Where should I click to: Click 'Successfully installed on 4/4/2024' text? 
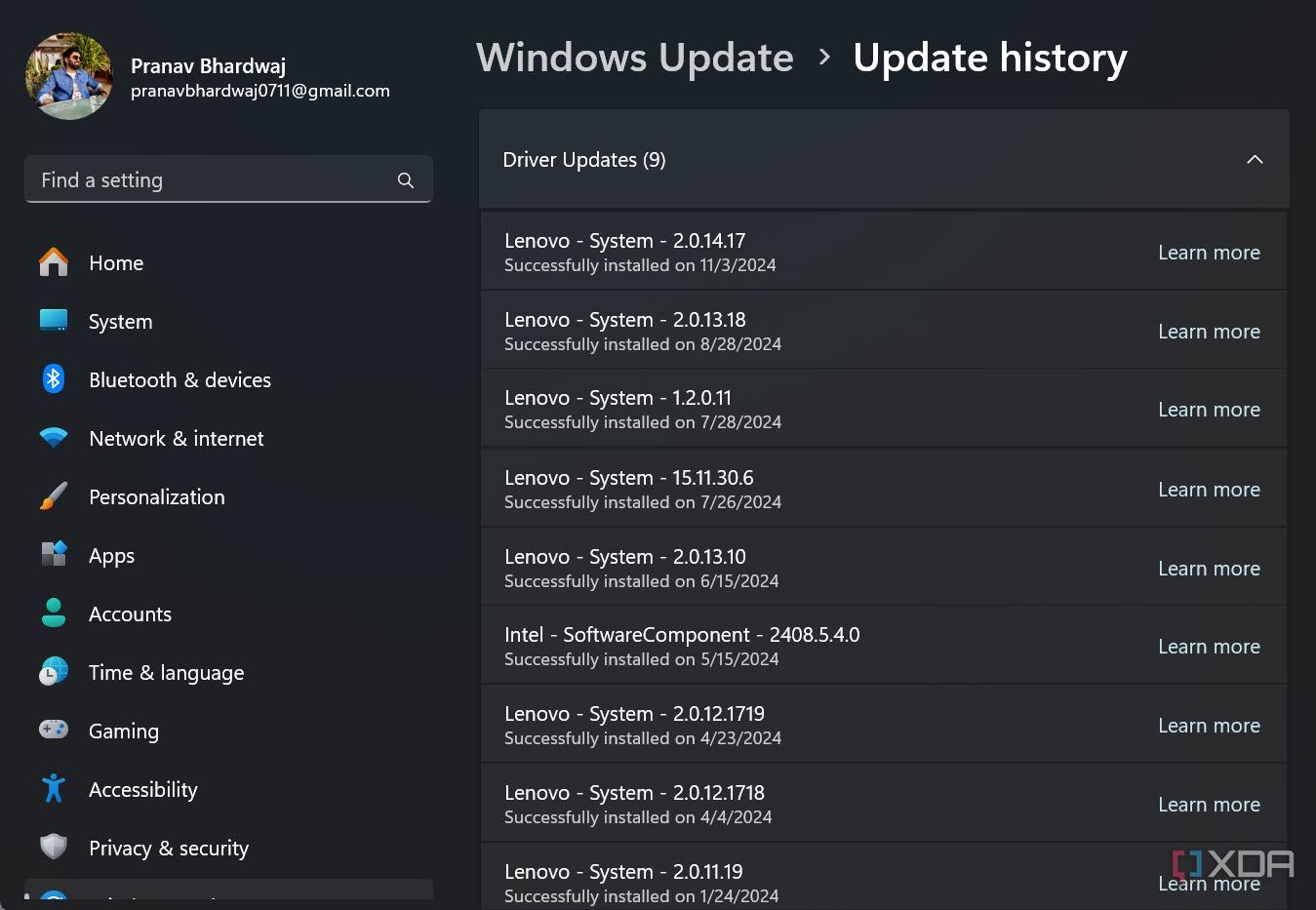tap(638, 817)
